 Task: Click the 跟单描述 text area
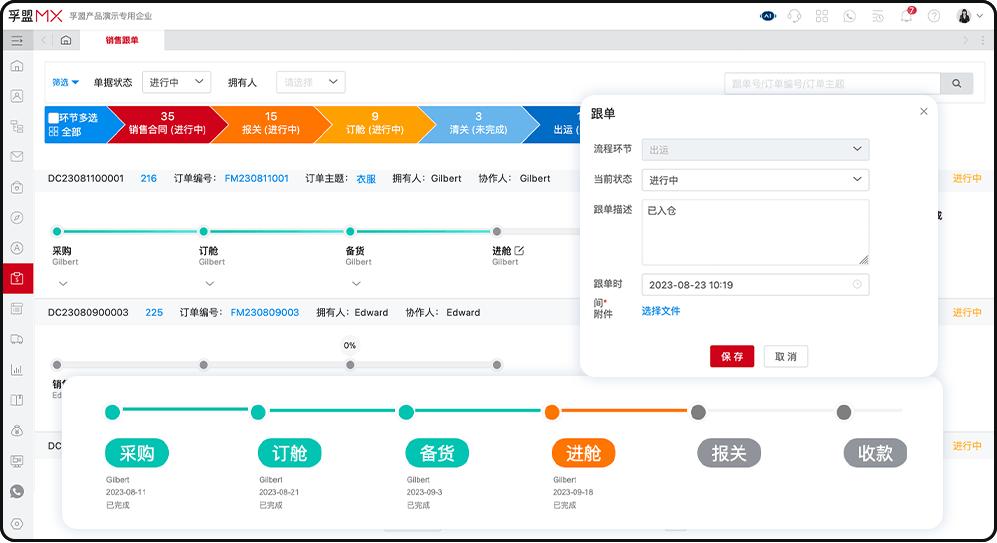coord(755,232)
